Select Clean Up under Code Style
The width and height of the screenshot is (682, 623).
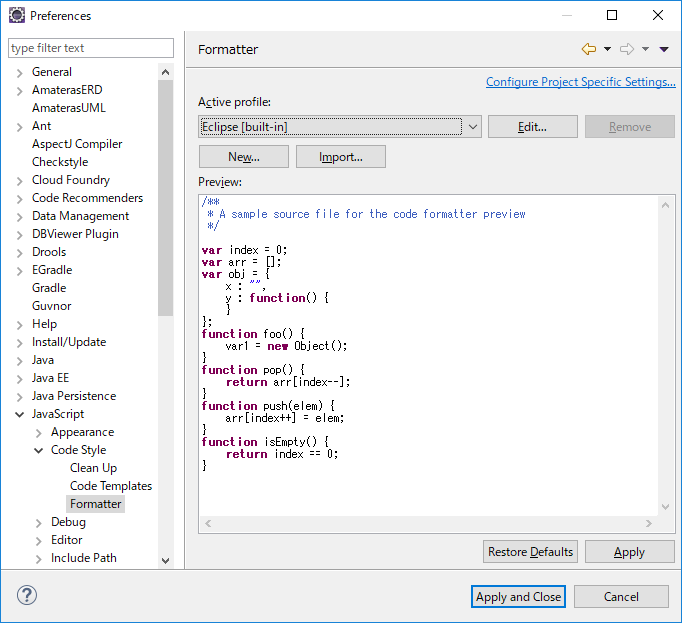coord(94,468)
